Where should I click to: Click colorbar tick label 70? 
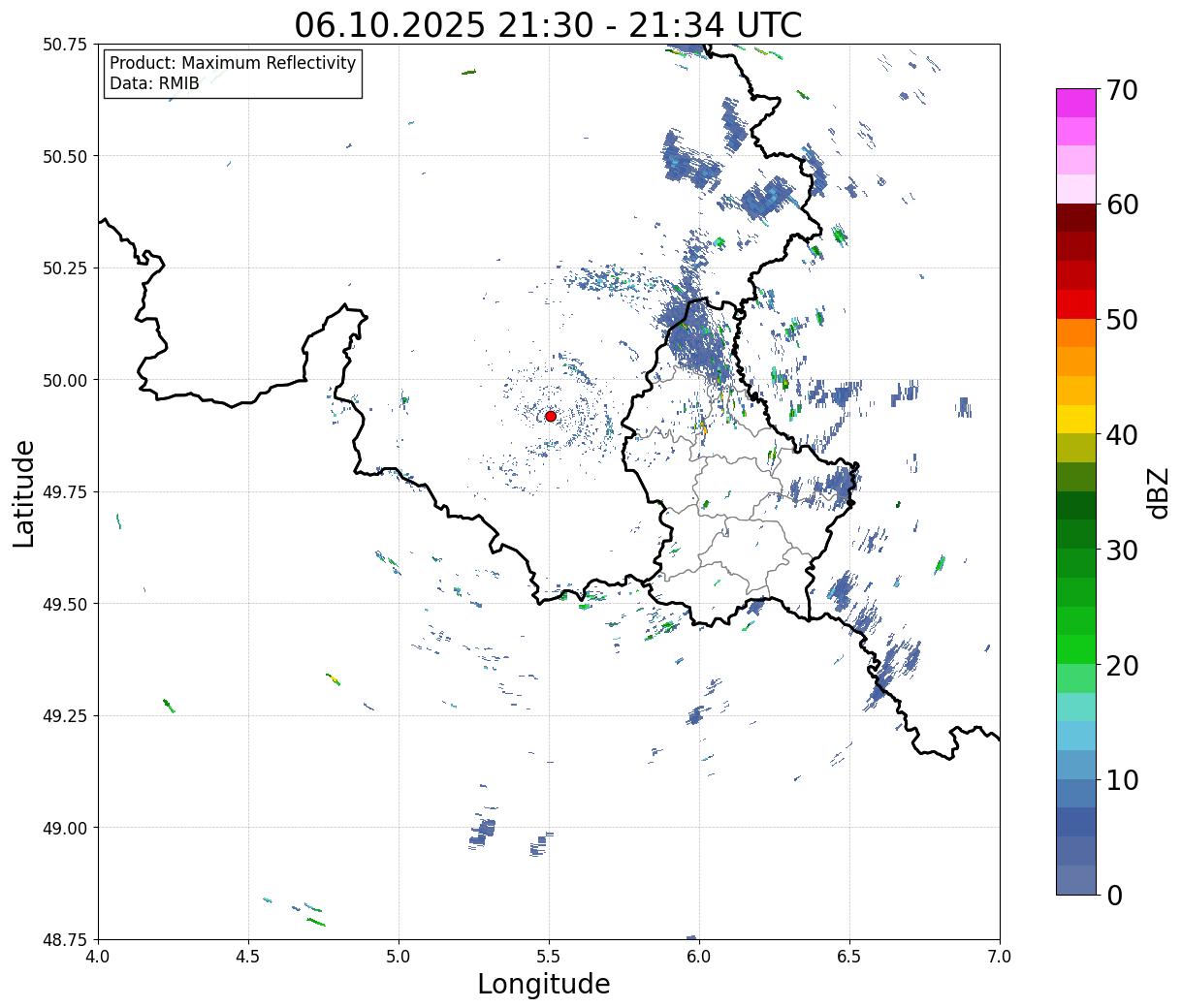pyautogui.click(x=1121, y=90)
